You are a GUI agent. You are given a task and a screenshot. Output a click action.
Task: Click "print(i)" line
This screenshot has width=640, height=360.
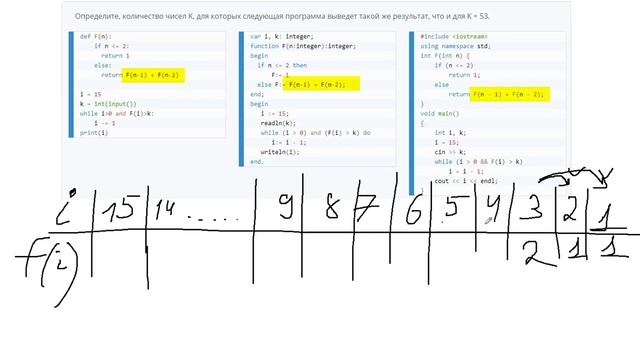coord(94,133)
